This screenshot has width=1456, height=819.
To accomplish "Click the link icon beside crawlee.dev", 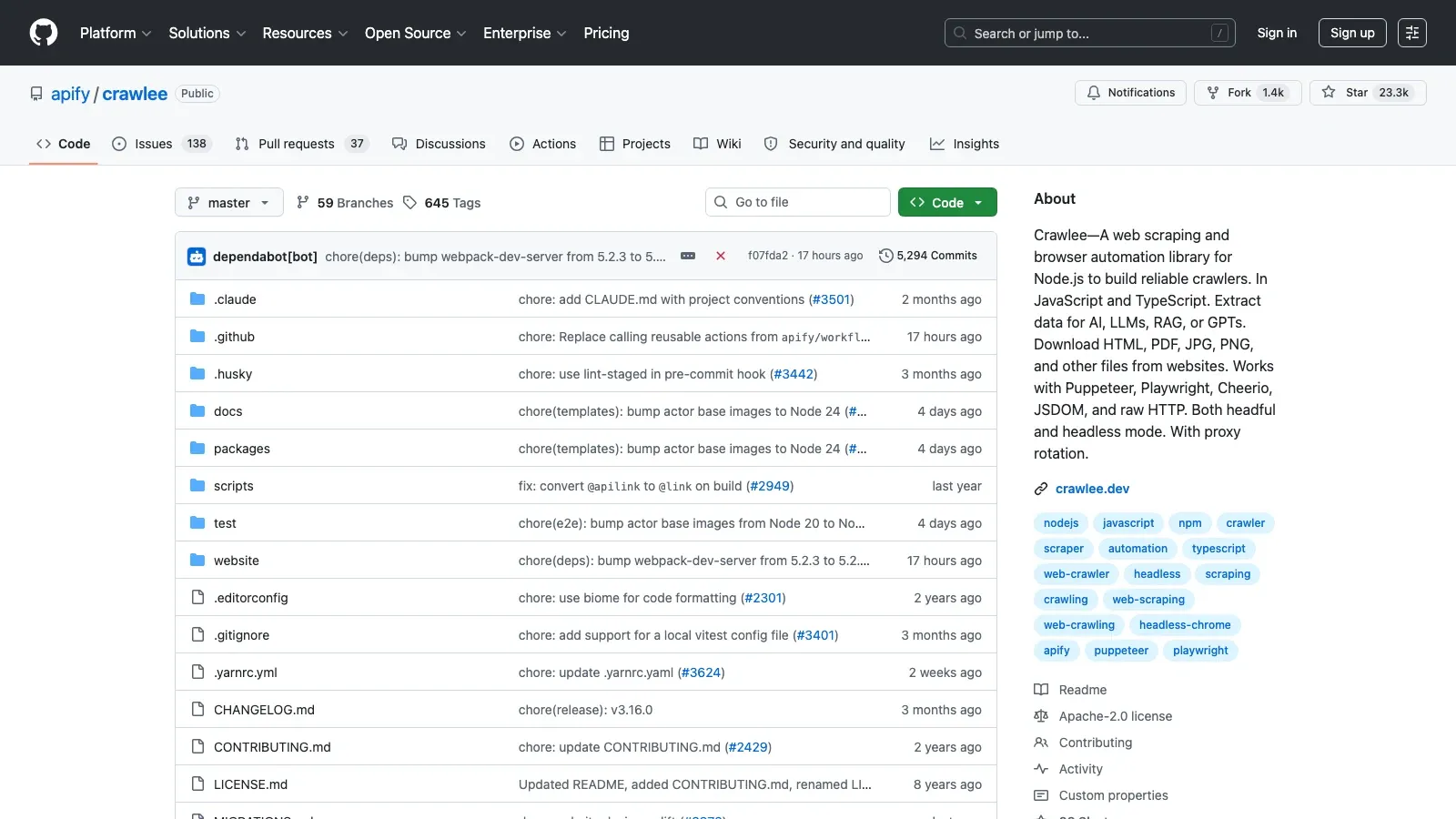I will click(1041, 490).
